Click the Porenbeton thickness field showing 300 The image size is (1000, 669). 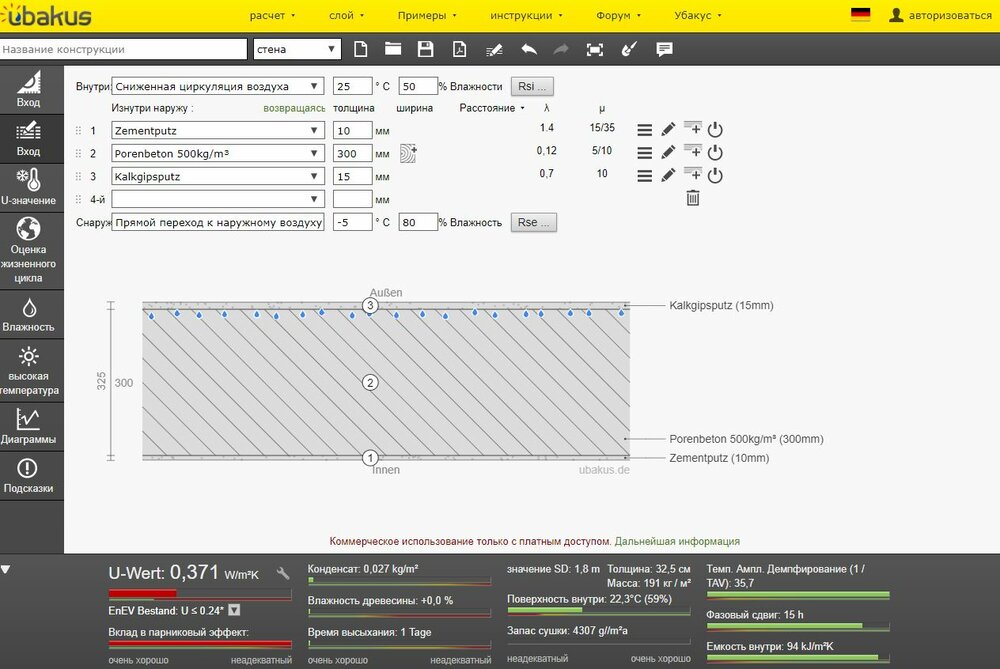click(352, 153)
